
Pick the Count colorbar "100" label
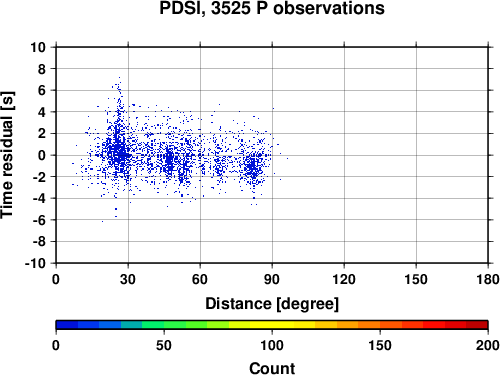pyautogui.click(x=272, y=345)
